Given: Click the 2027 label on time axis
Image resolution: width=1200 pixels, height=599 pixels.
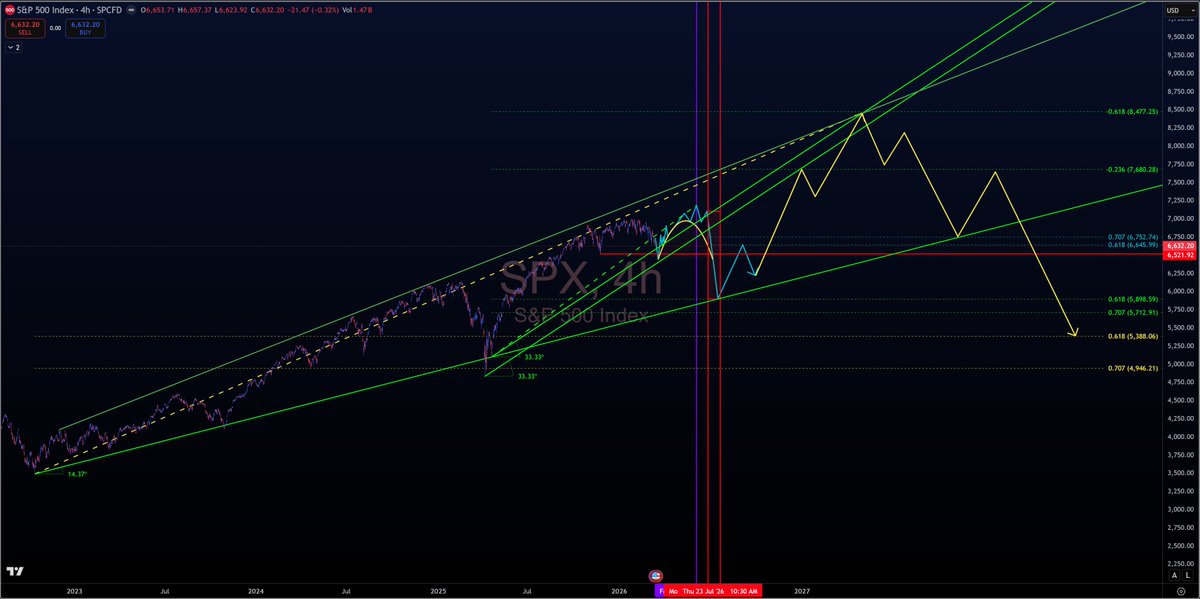Looking at the screenshot, I should [801, 590].
